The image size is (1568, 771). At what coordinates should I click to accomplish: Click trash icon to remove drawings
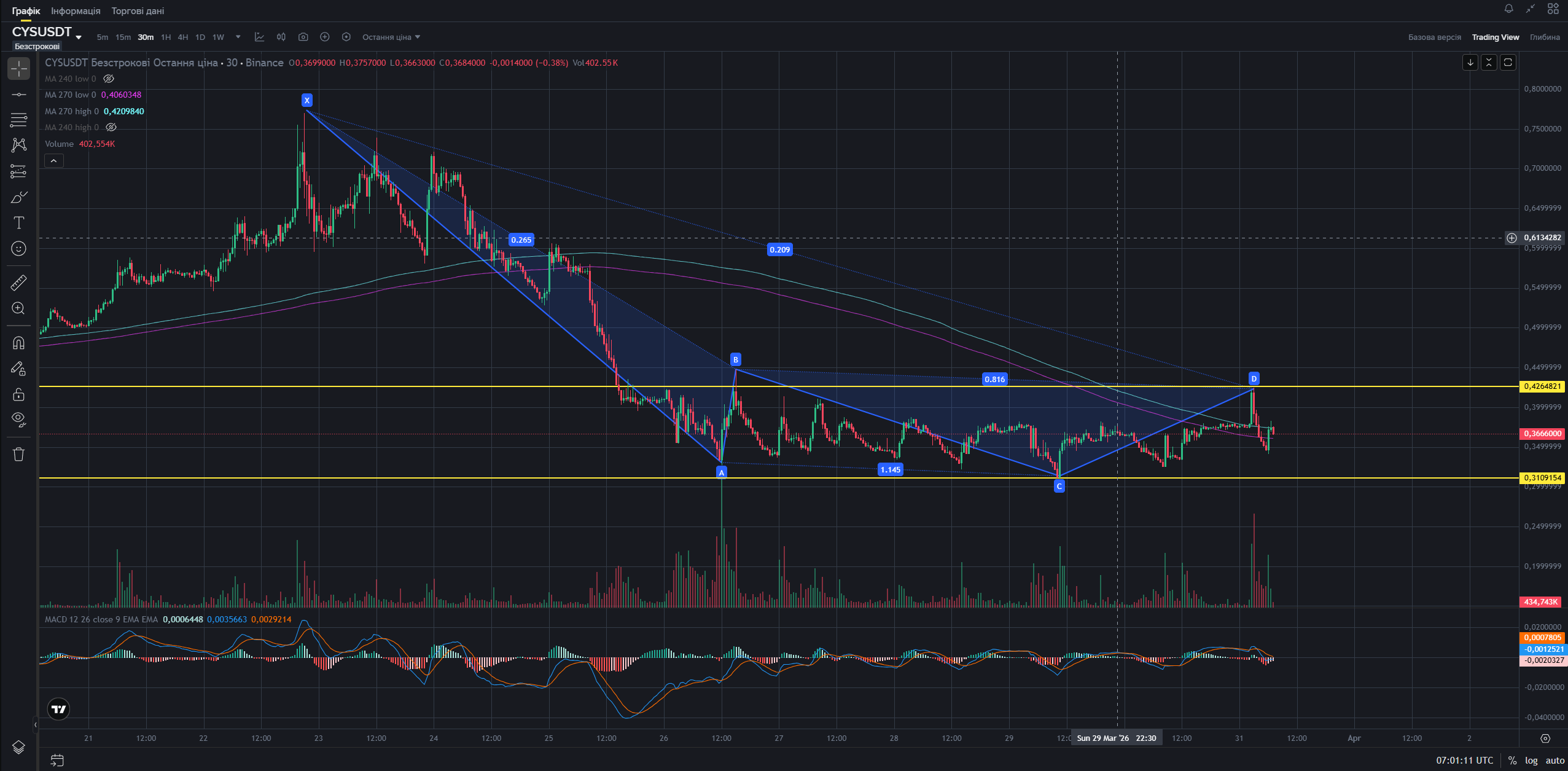click(18, 454)
